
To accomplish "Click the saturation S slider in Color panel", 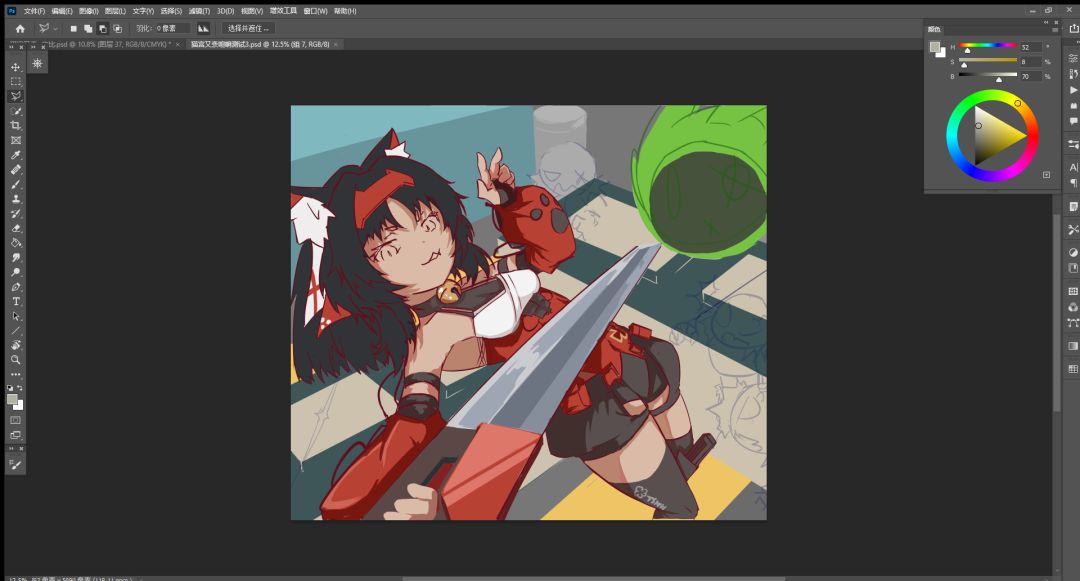I will coord(988,61).
